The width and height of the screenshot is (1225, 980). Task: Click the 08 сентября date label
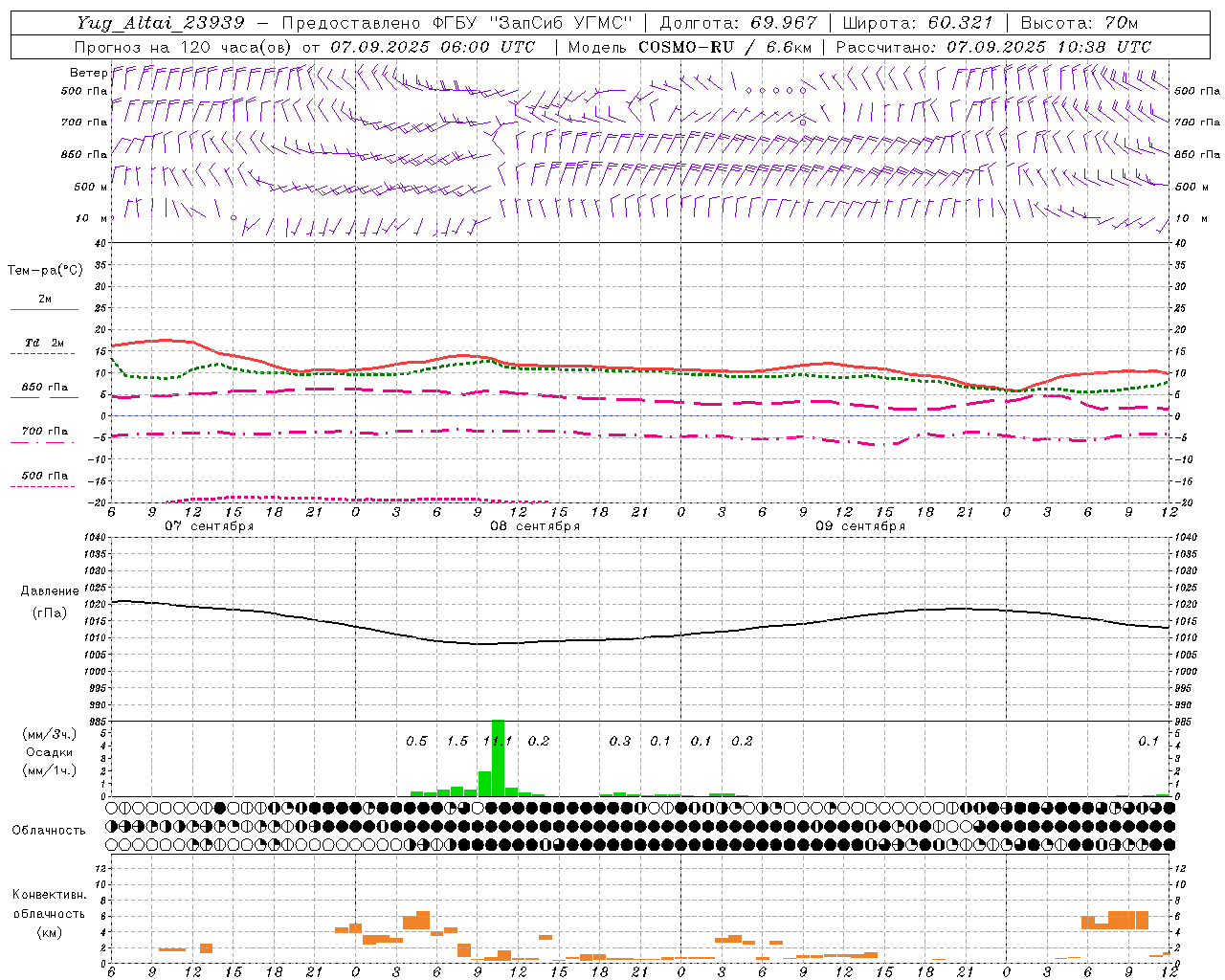tap(535, 526)
